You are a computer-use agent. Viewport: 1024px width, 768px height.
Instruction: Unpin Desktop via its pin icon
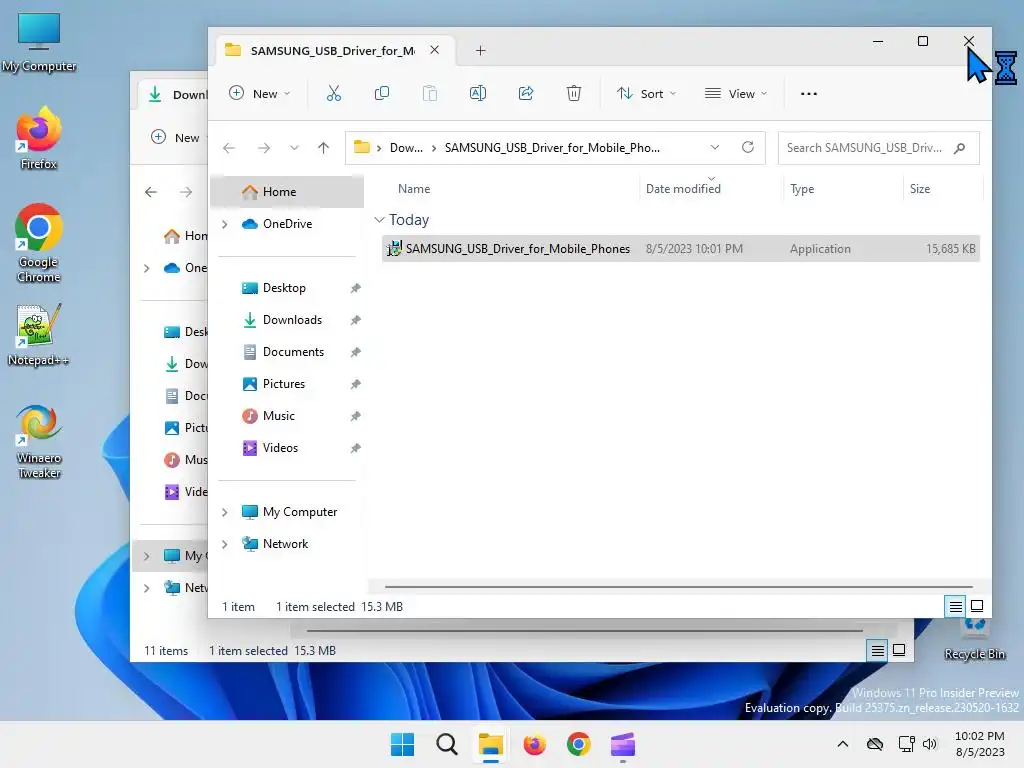[x=355, y=288]
